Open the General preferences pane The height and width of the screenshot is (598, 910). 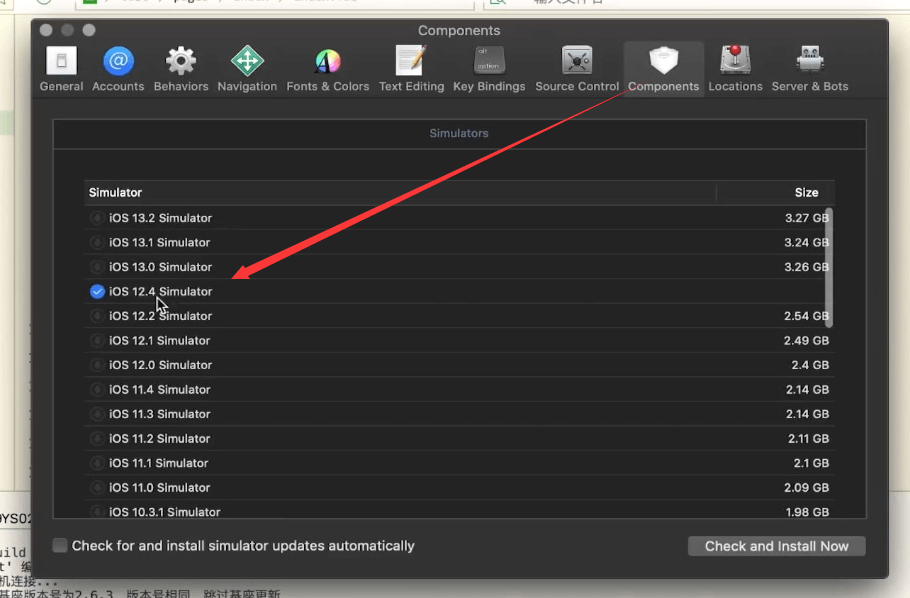(61, 69)
